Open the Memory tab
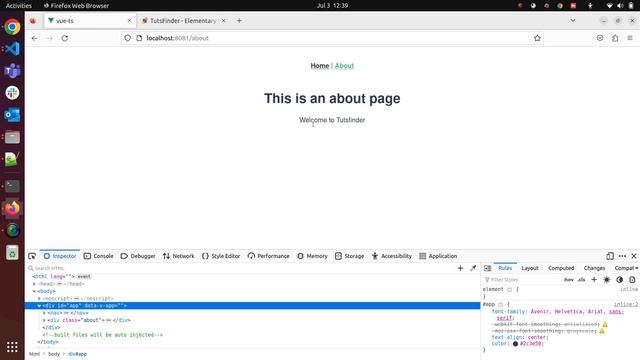The height and width of the screenshot is (360, 640). pyautogui.click(x=312, y=256)
